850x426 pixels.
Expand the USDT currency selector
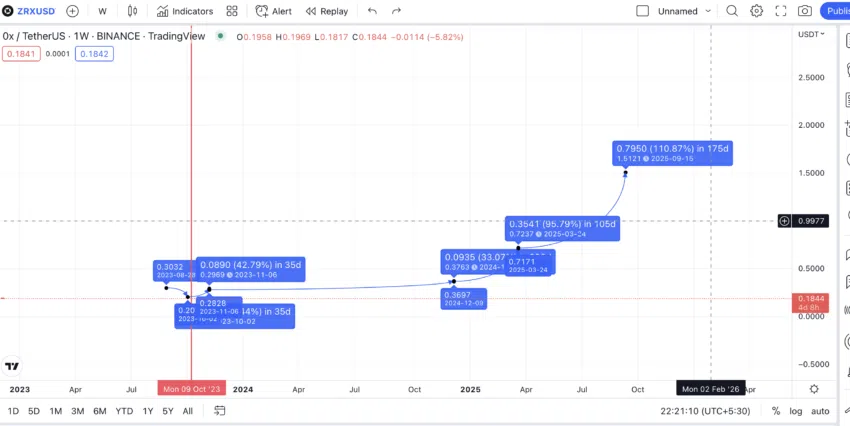point(811,34)
